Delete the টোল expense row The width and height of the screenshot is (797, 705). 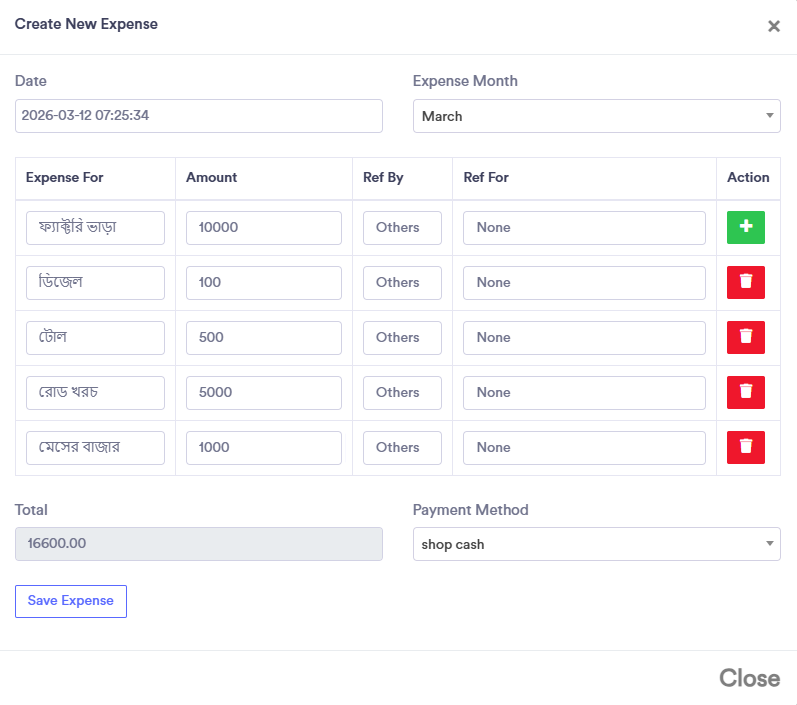click(745, 337)
